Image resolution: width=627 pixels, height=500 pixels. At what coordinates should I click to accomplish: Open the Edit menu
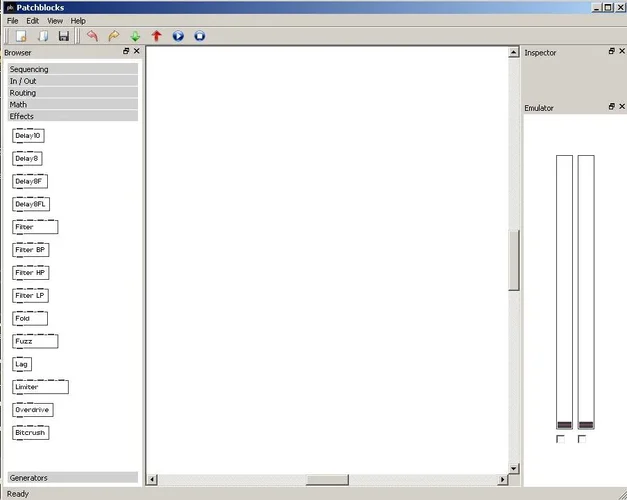(x=33, y=21)
